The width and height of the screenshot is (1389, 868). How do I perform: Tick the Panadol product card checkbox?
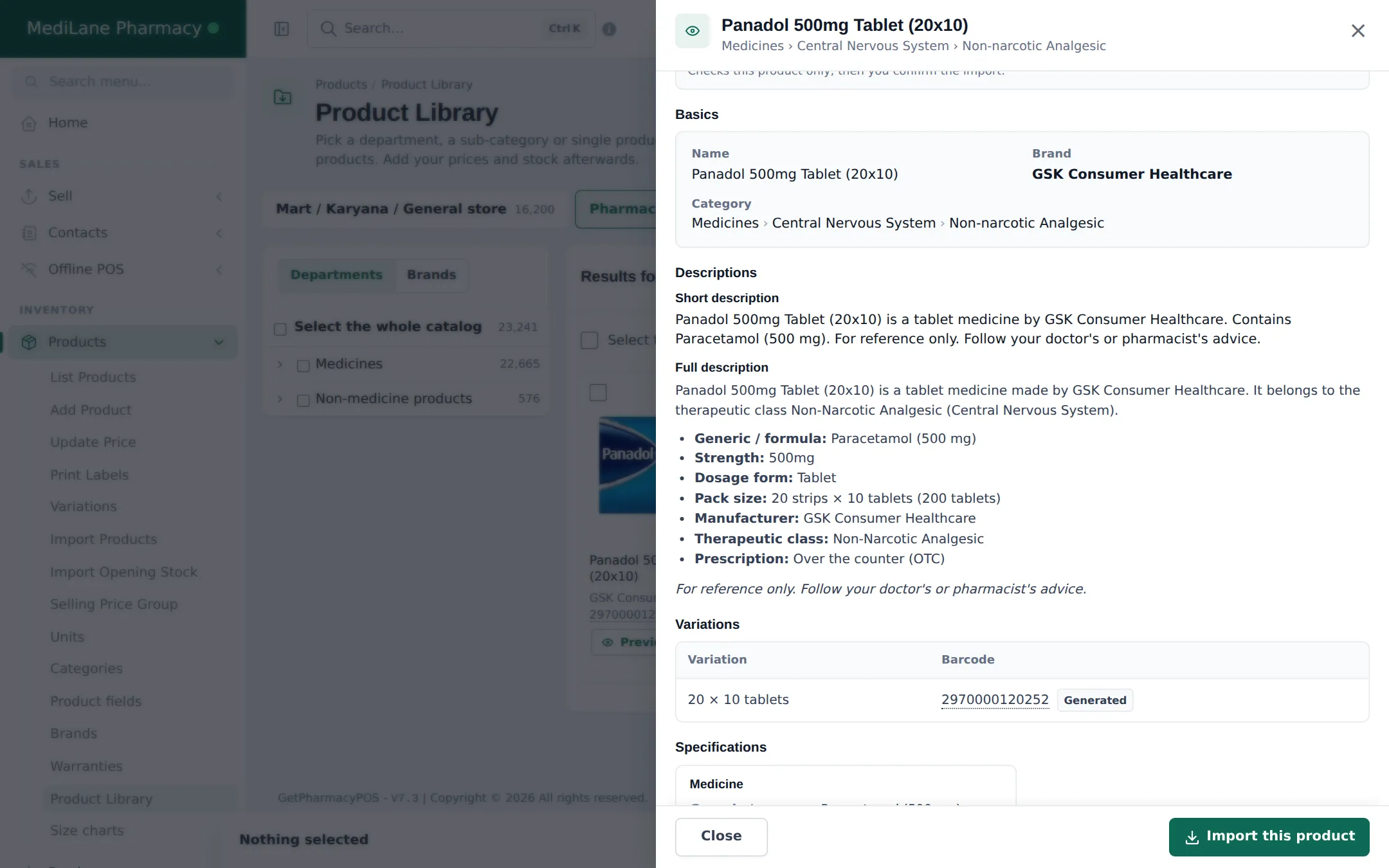click(598, 392)
